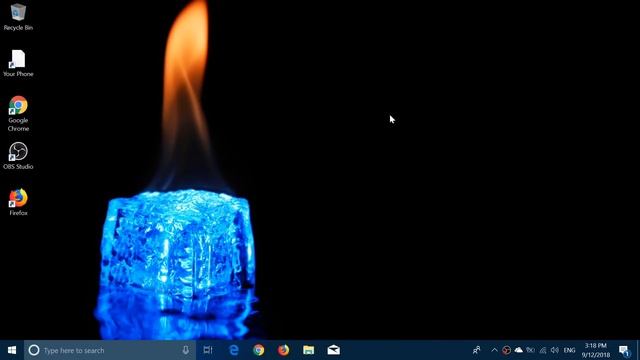
Task: Open the Wi-Fi network tray icon
Action: [542, 350]
